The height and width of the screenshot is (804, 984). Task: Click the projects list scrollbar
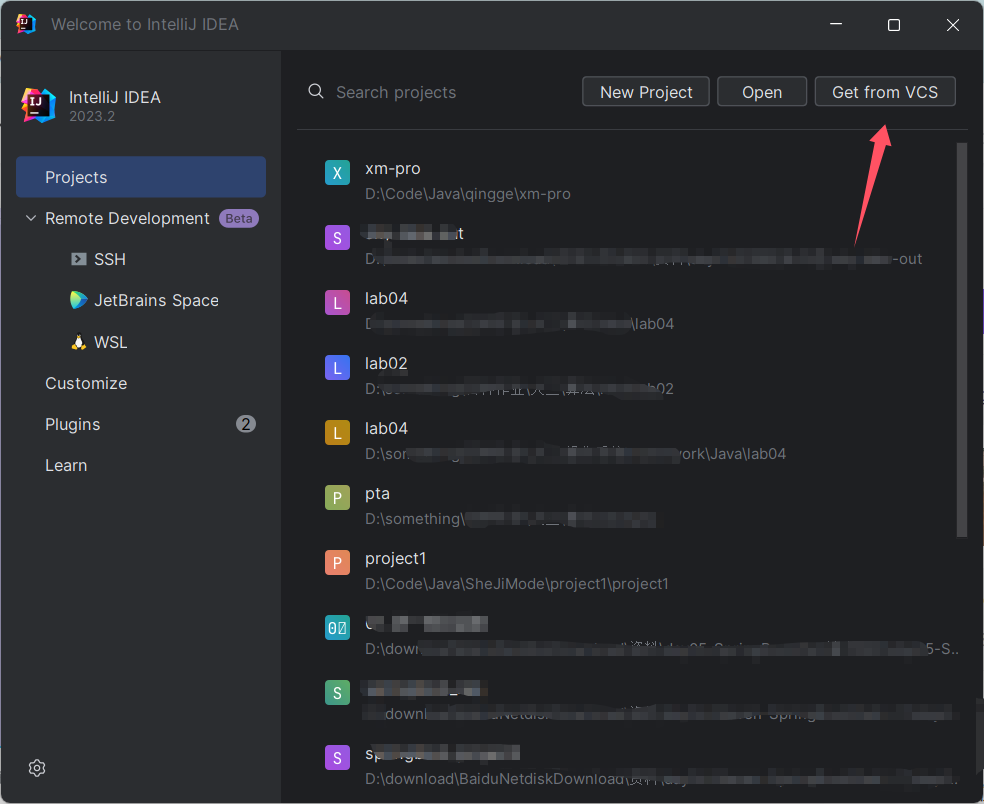coord(961,340)
